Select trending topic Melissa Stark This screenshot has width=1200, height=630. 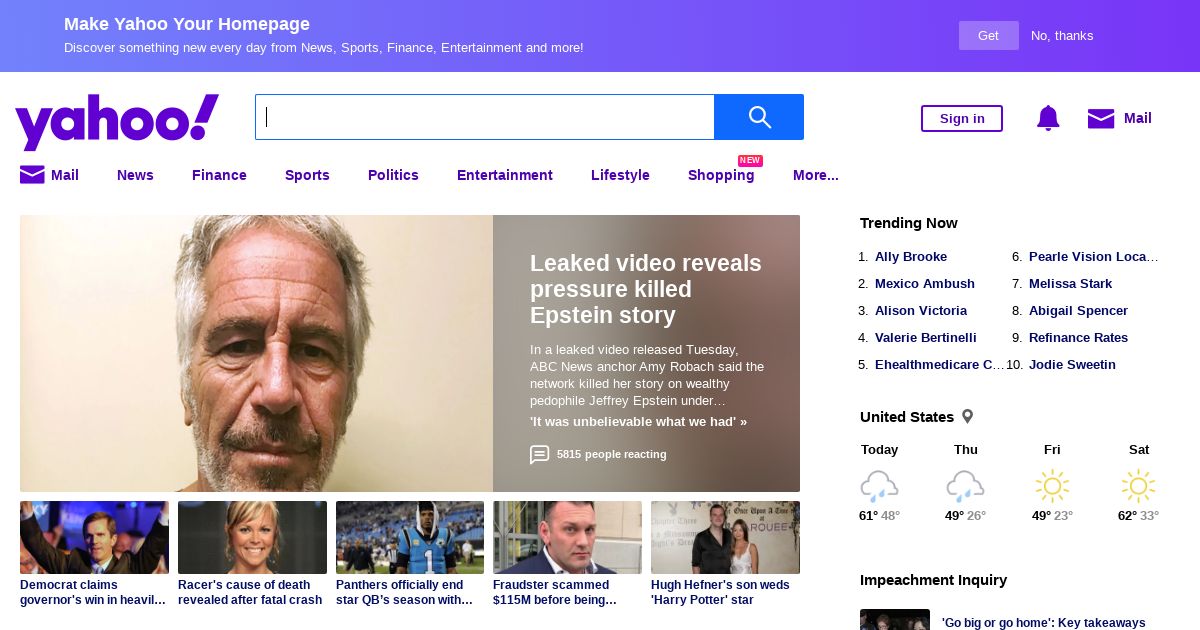pyautogui.click(x=1070, y=283)
